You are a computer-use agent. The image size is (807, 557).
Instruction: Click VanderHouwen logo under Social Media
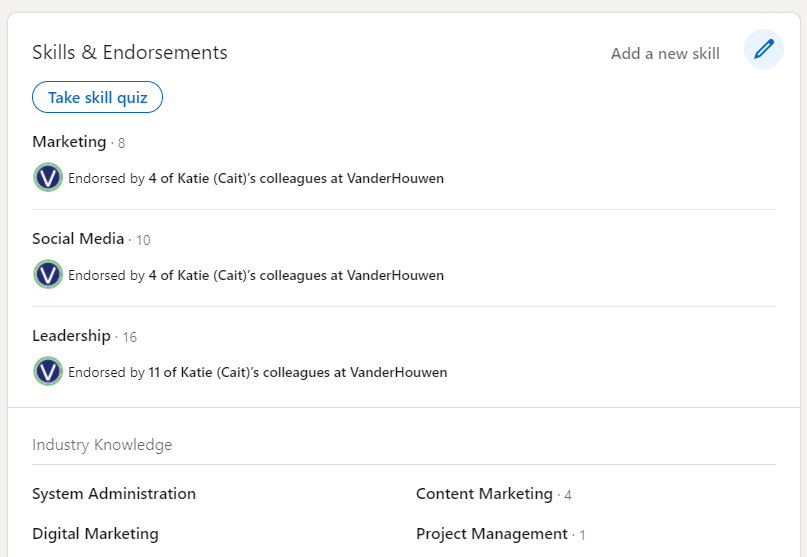pyautogui.click(x=48, y=274)
